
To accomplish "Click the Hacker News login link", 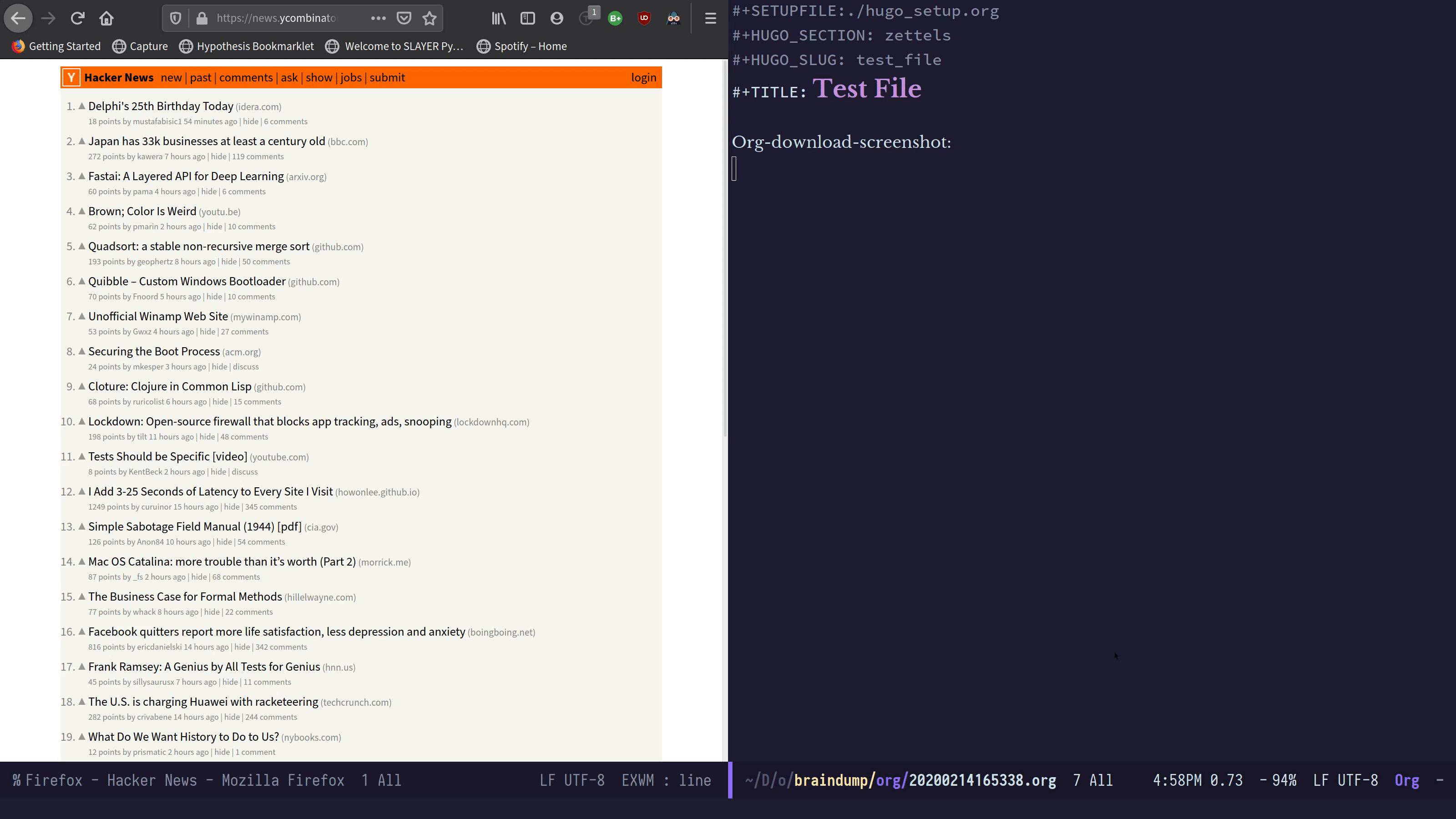I will click(644, 77).
